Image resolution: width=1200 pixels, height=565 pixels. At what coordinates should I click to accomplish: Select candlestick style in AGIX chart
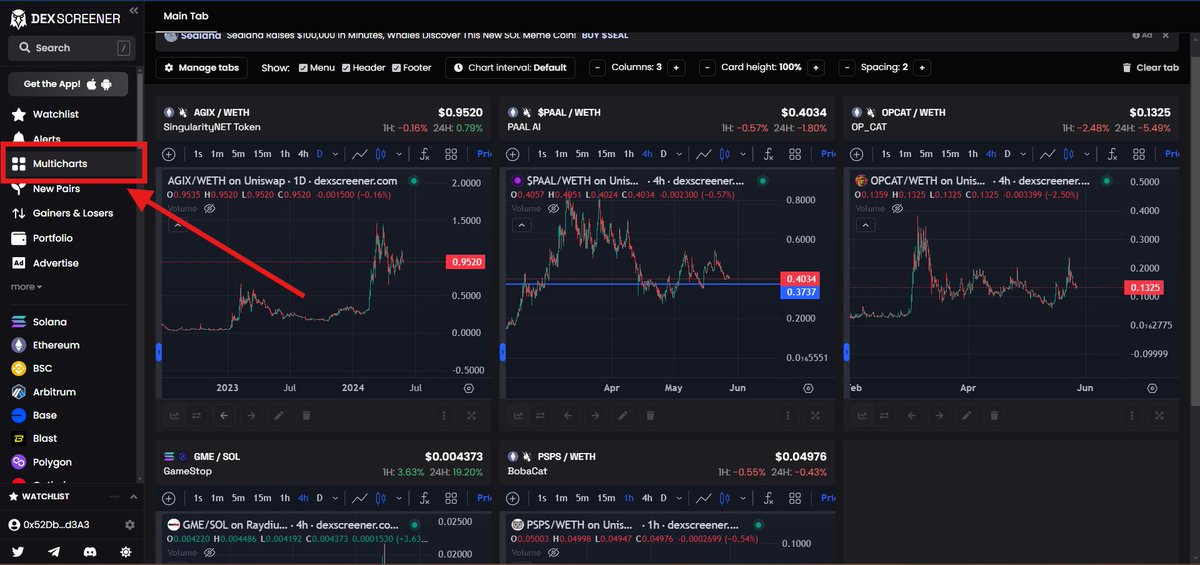(383, 154)
